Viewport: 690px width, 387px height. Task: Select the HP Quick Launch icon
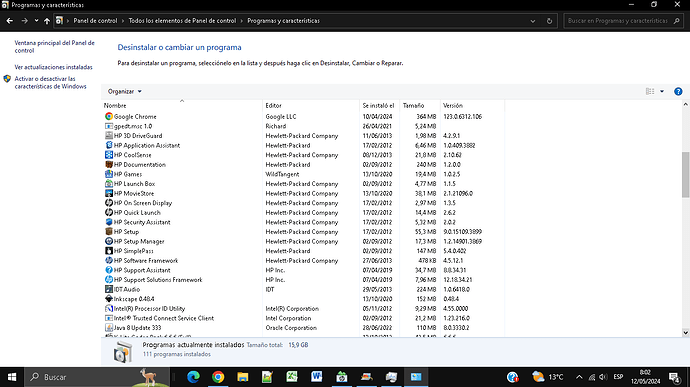(x=109, y=213)
